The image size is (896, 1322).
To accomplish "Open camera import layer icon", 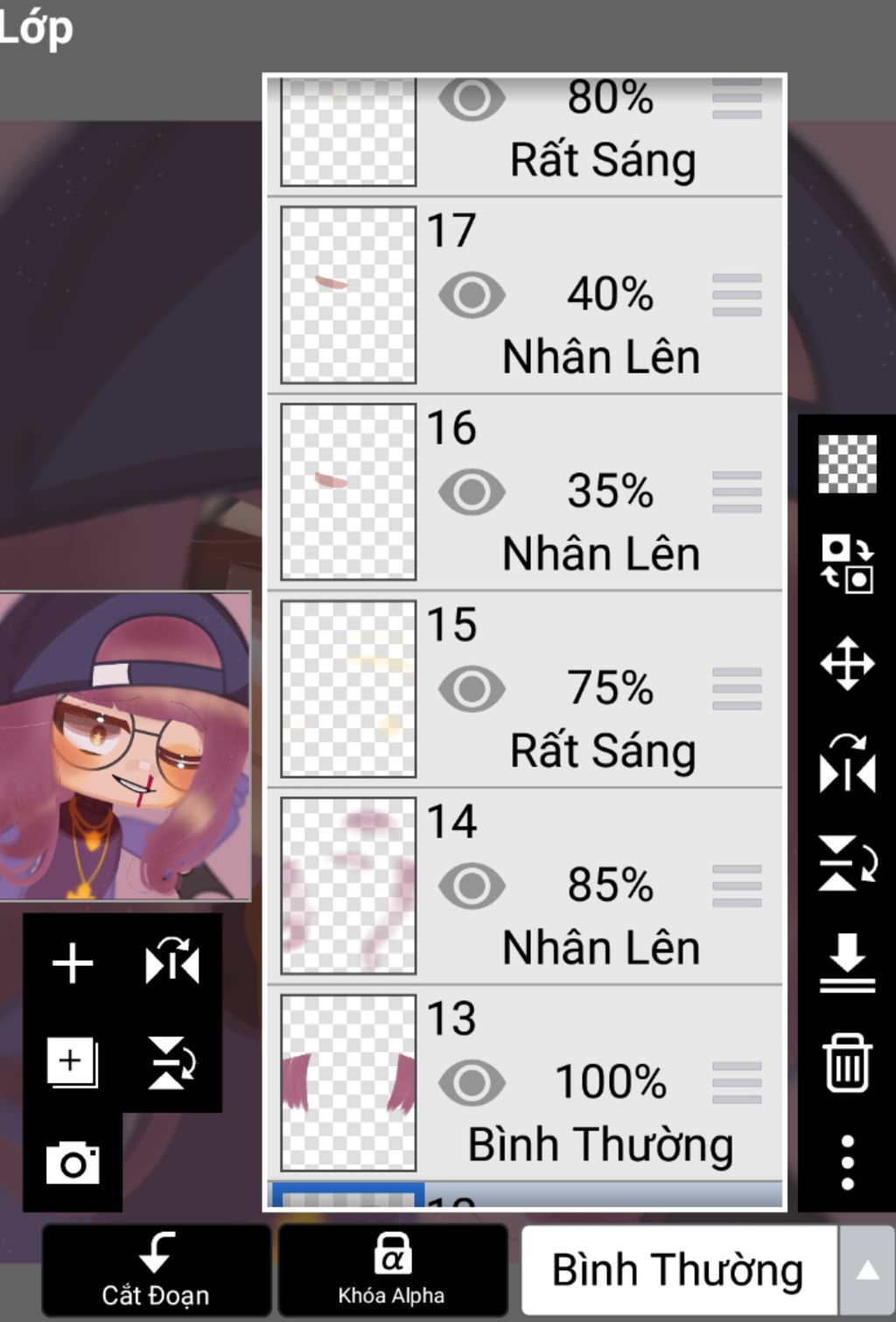I will pos(73,1163).
